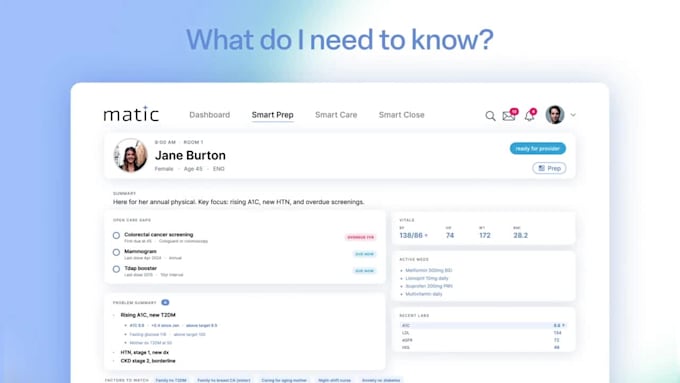Click the Mother dx T2DM detail bullet

tap(150, 343)
